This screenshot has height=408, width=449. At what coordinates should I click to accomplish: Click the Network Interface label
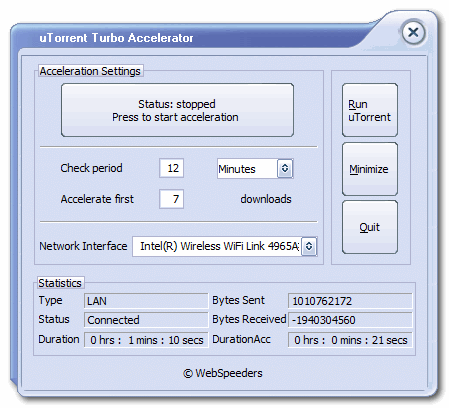[x=83, y=246]
